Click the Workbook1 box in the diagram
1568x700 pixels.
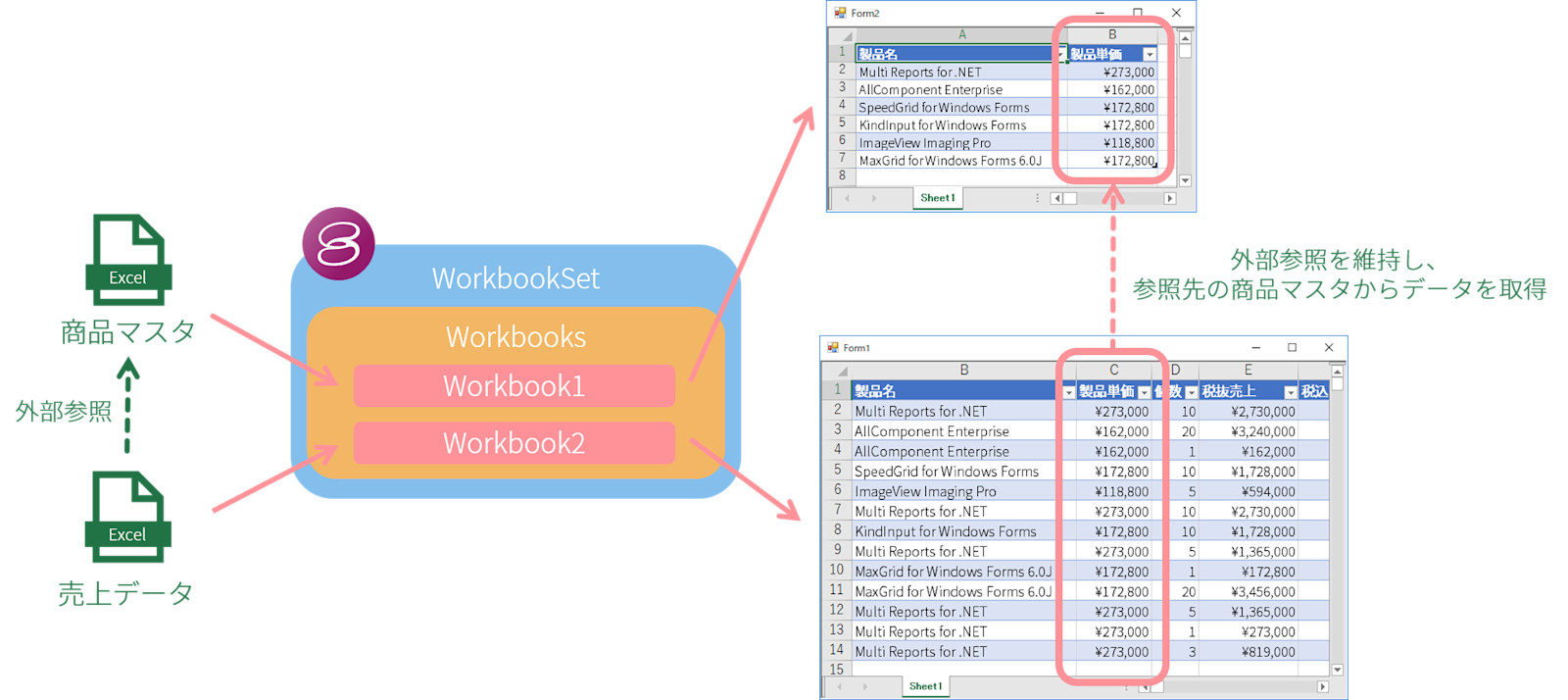514,386
